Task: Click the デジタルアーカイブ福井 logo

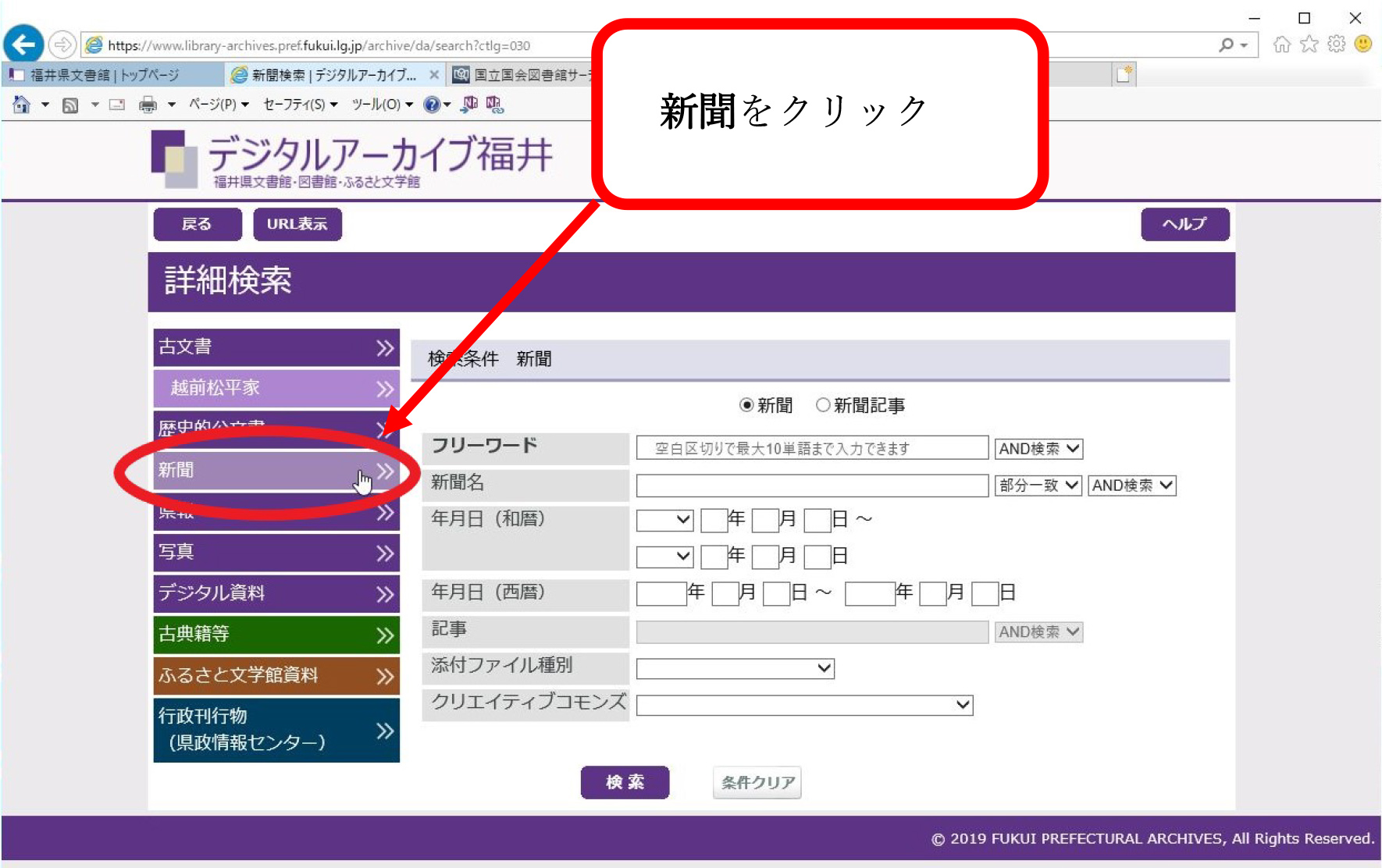Action: [352, 160]
